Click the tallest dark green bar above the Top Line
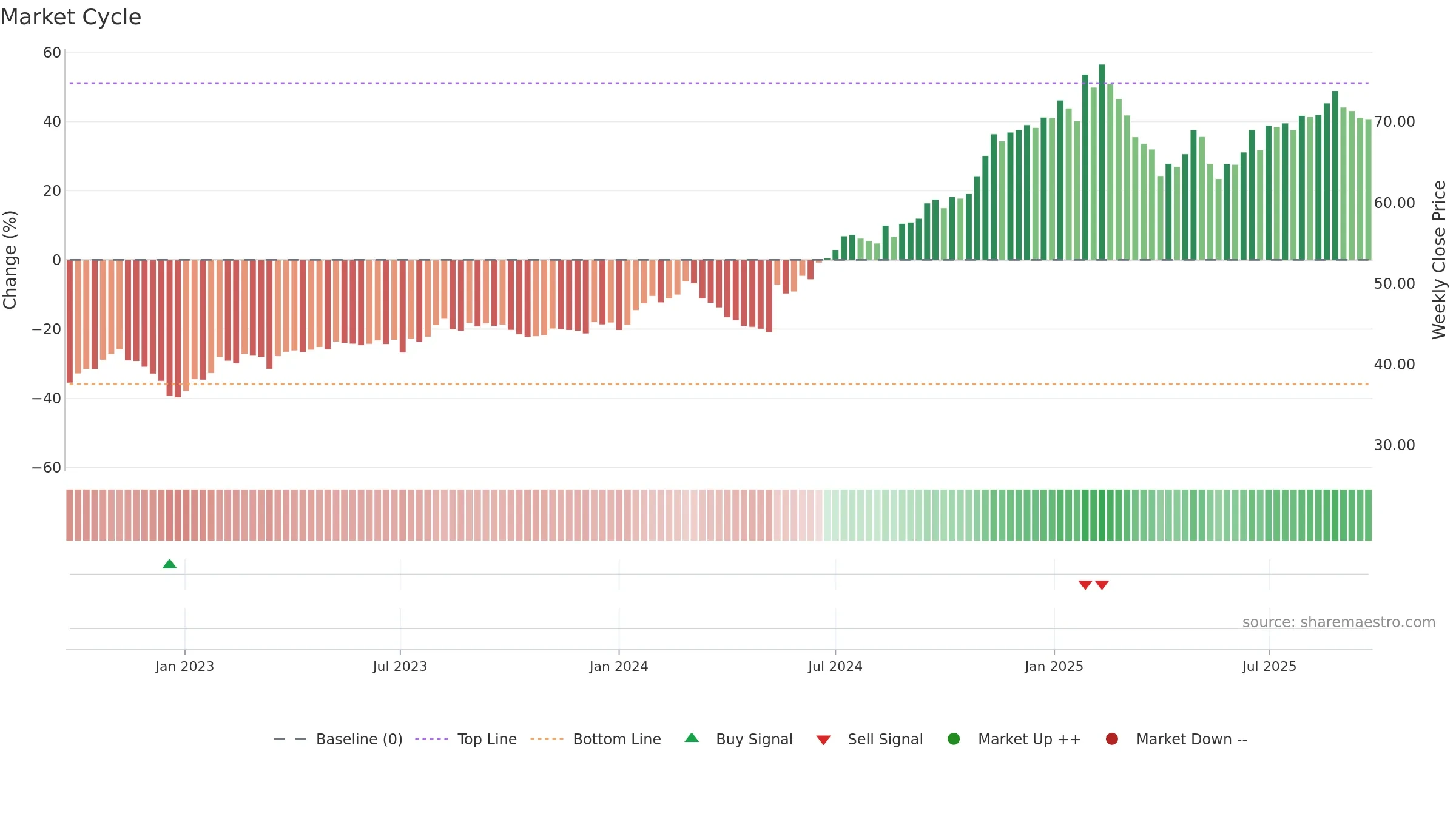The height and width of the screenshot is (819, 1456). (x=1102, y=162)
